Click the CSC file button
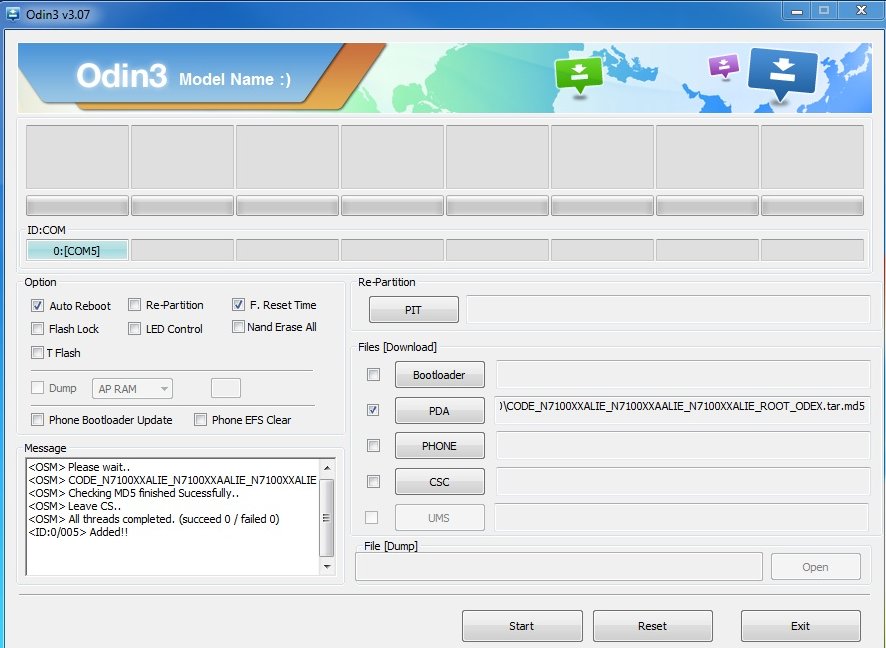 pos(440,481)
